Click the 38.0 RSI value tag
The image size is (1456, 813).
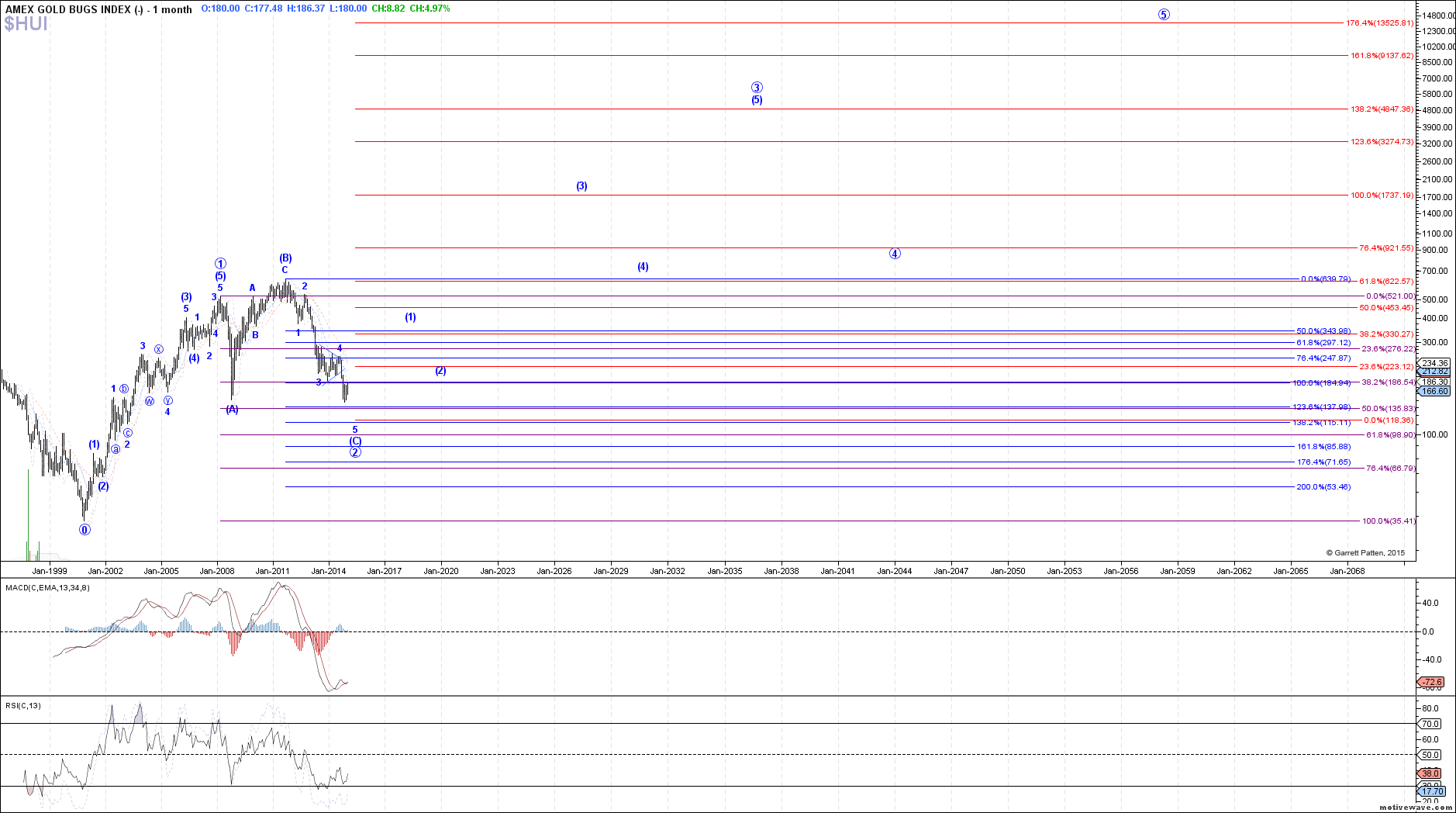point(1430,773)
